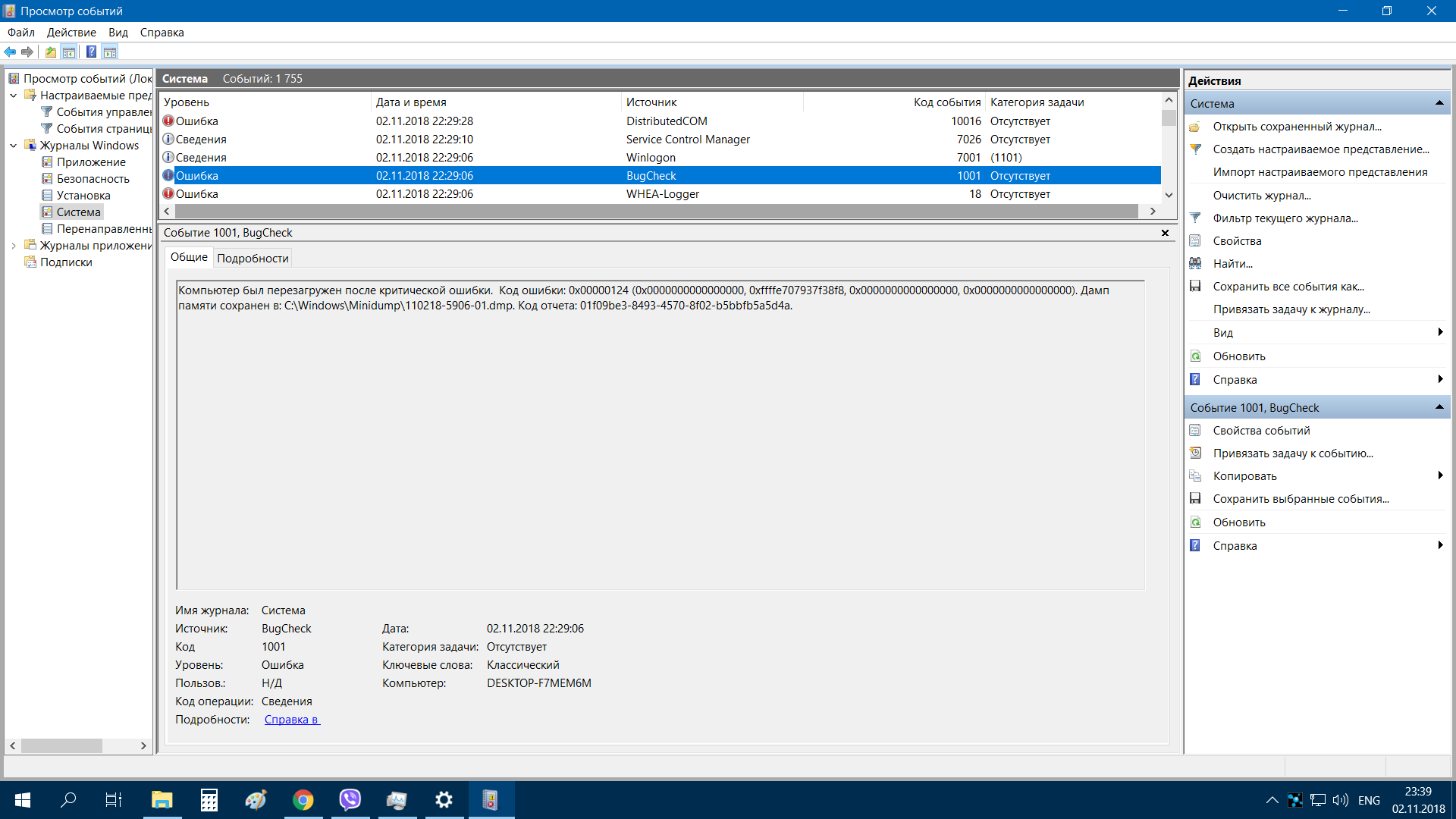
Task: Toggle the Show/Hide Console Tree toolbar button
Action: pos(69,52)
